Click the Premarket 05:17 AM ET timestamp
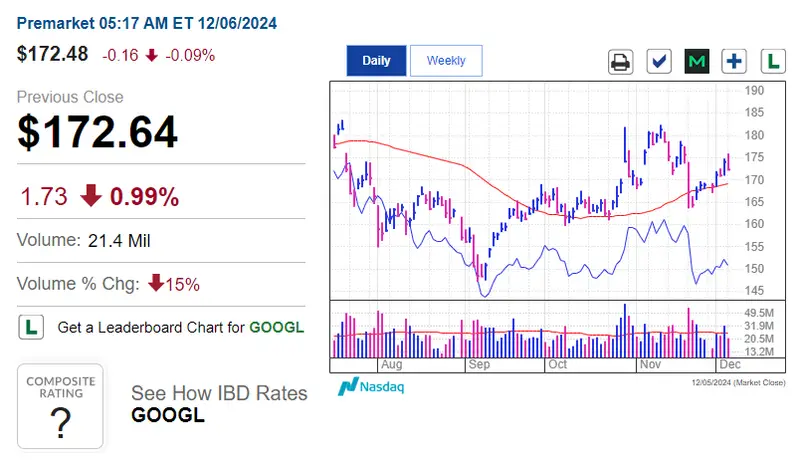Image resolution: width=800 pixels, height=466 pixels. pos(147,23)
